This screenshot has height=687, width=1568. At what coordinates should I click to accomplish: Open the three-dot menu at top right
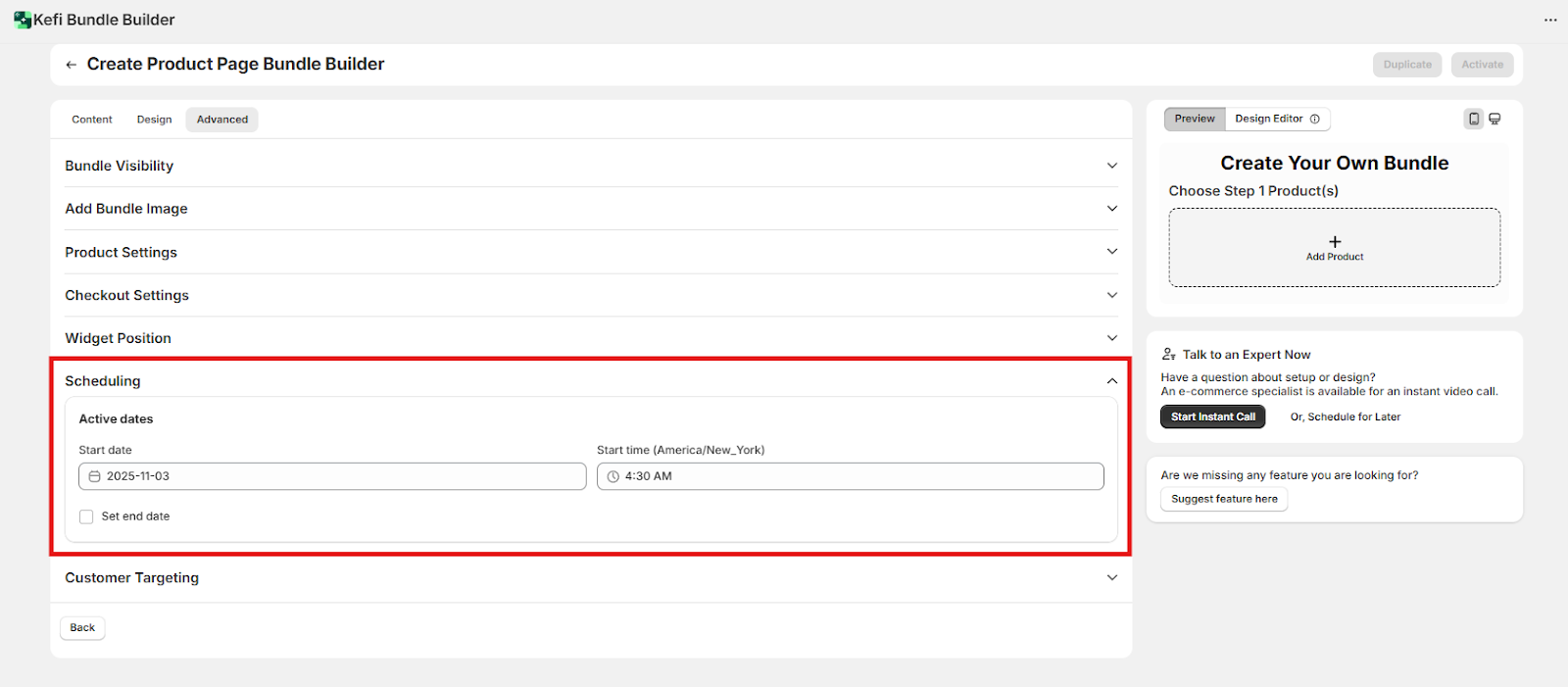[1550, 20]
